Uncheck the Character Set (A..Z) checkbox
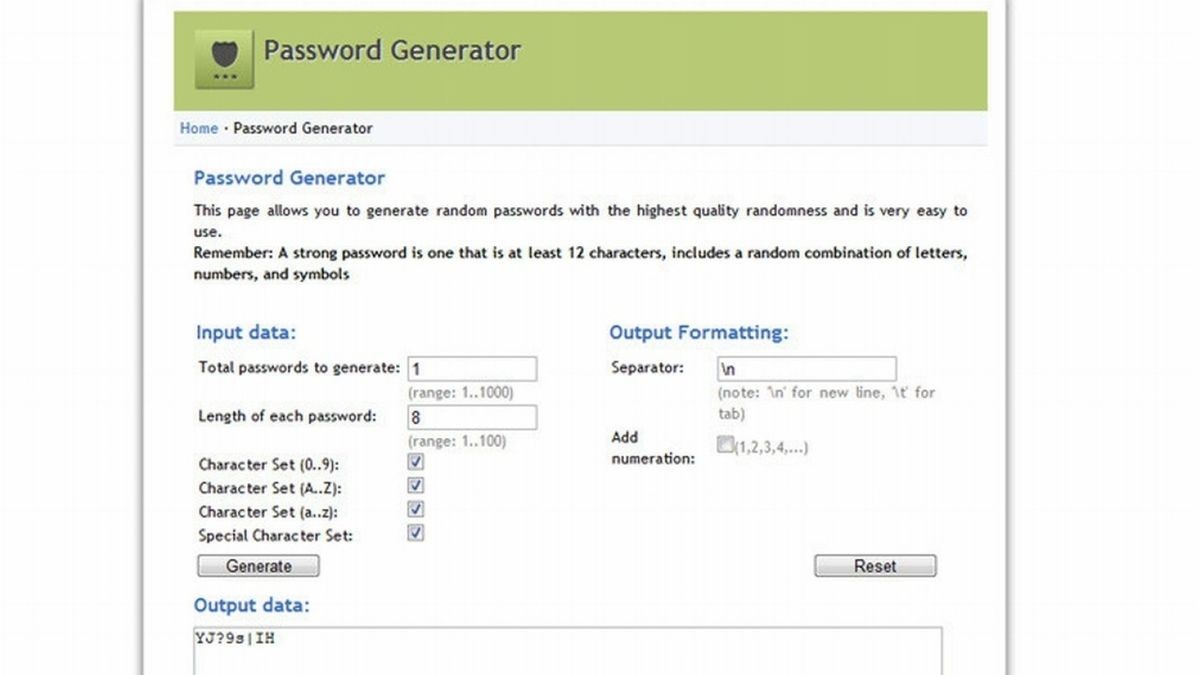Viewport: 1200px width, 675px height. pyautogui.click(x=416, y=486)
